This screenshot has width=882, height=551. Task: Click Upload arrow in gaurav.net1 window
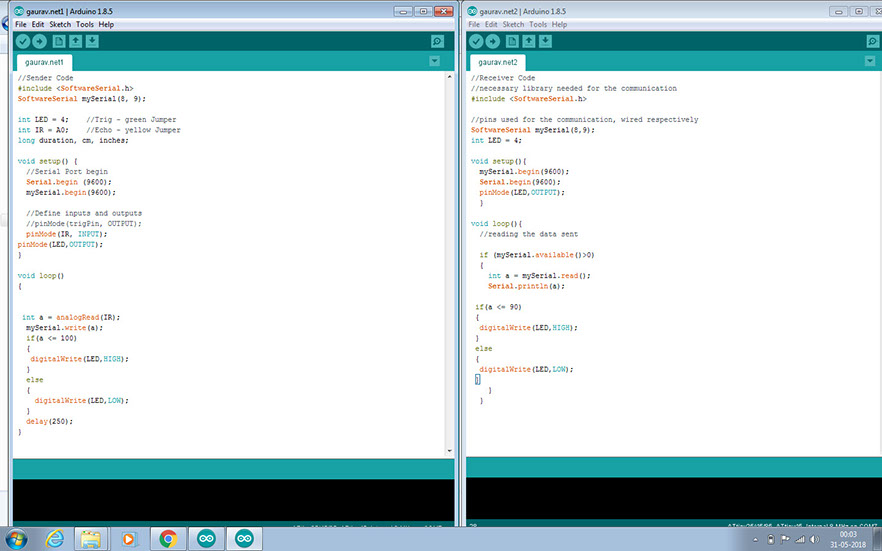tap(39, 41)
